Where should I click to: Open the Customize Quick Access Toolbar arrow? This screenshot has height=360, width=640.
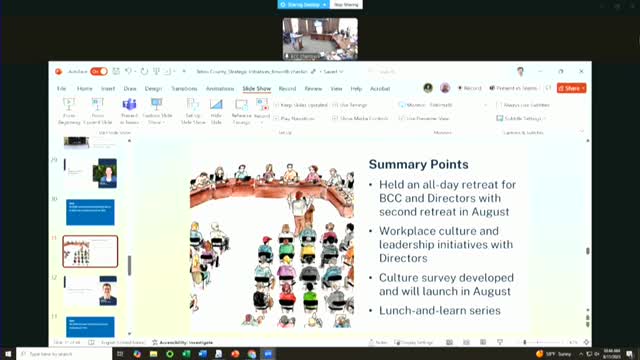pyautogui.click(x=184, y=71)
